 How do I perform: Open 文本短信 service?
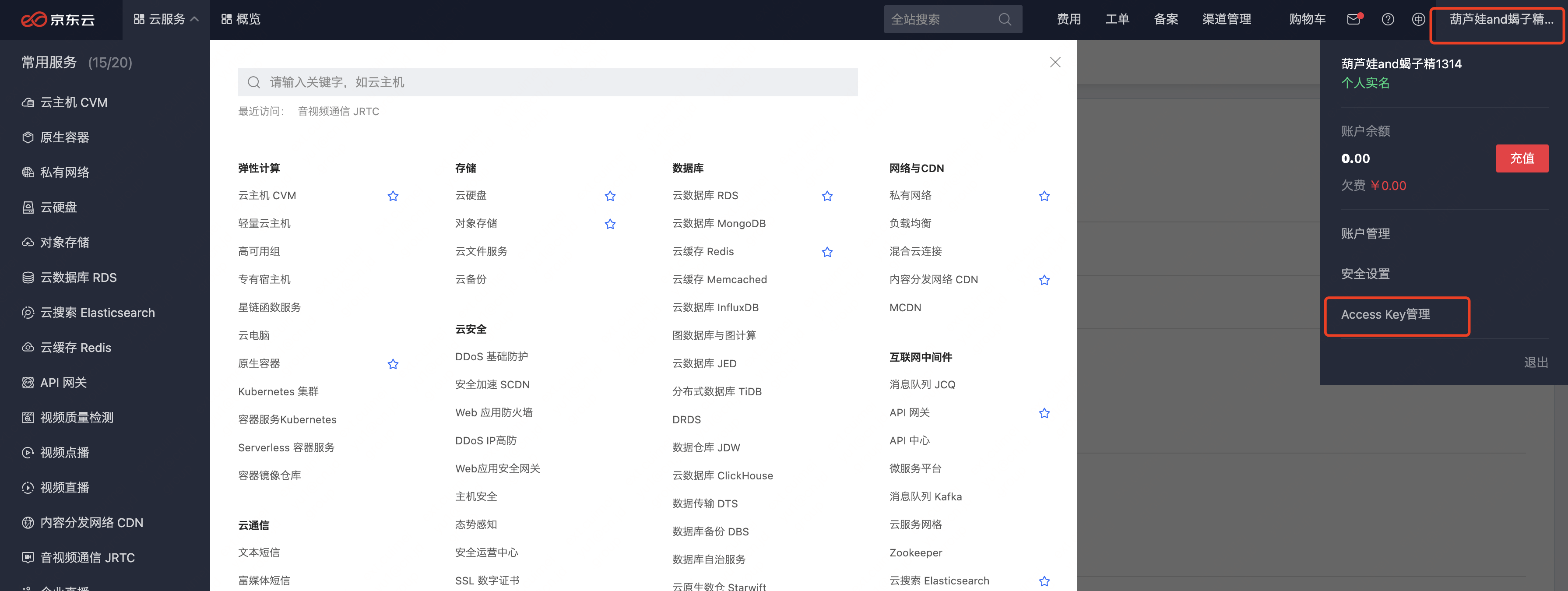click(259, 552)
